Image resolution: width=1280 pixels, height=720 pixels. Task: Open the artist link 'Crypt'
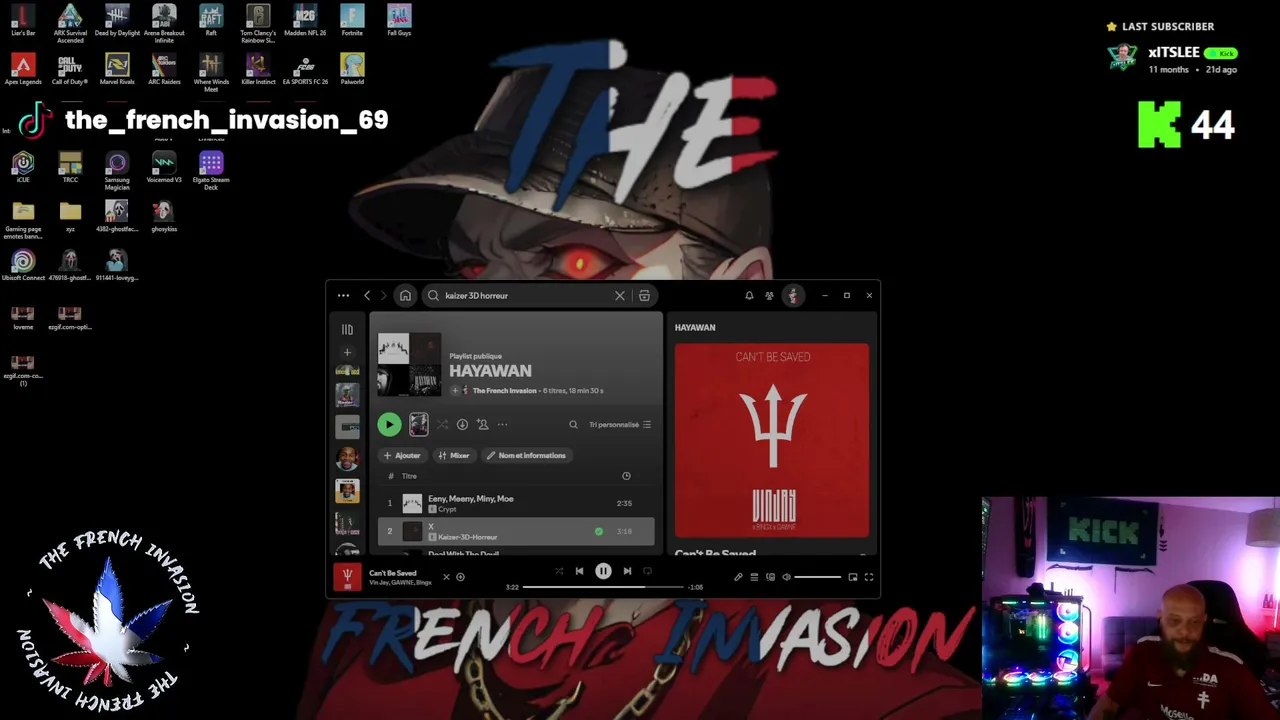(446, 509)
